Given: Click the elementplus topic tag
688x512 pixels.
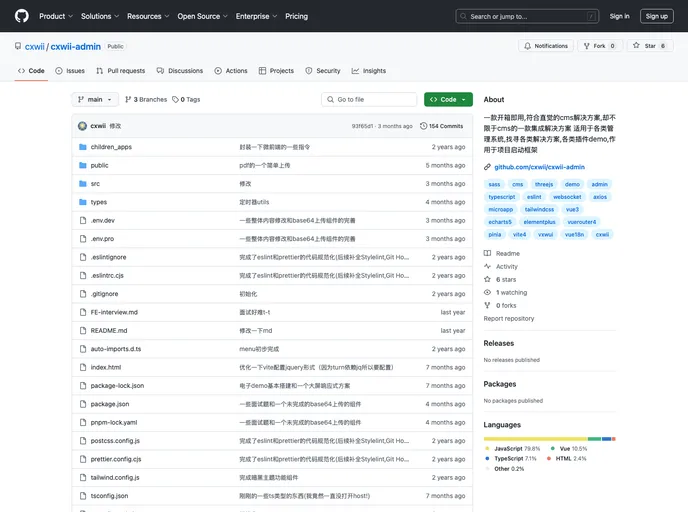Looking at the screenshot, I should pyautogui.click(x=539, y=222).
